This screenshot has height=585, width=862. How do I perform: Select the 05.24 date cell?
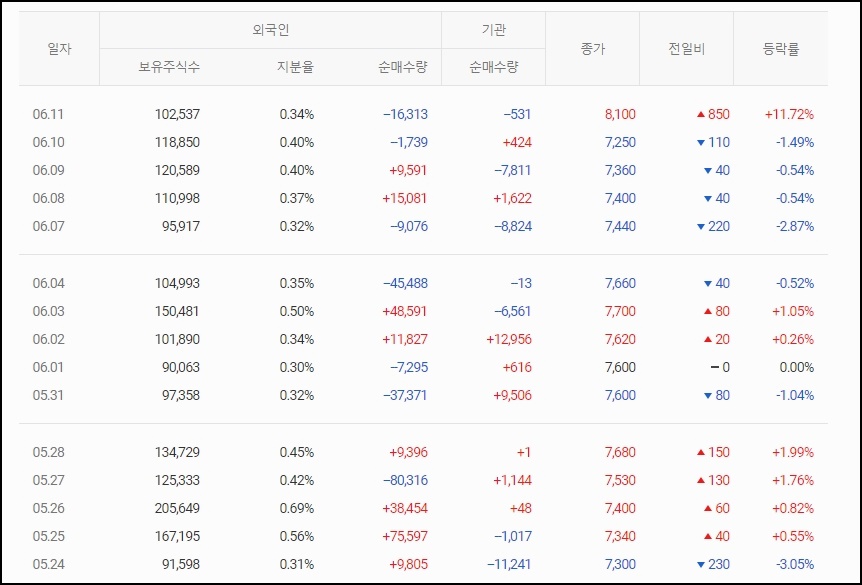coord(48,564)
